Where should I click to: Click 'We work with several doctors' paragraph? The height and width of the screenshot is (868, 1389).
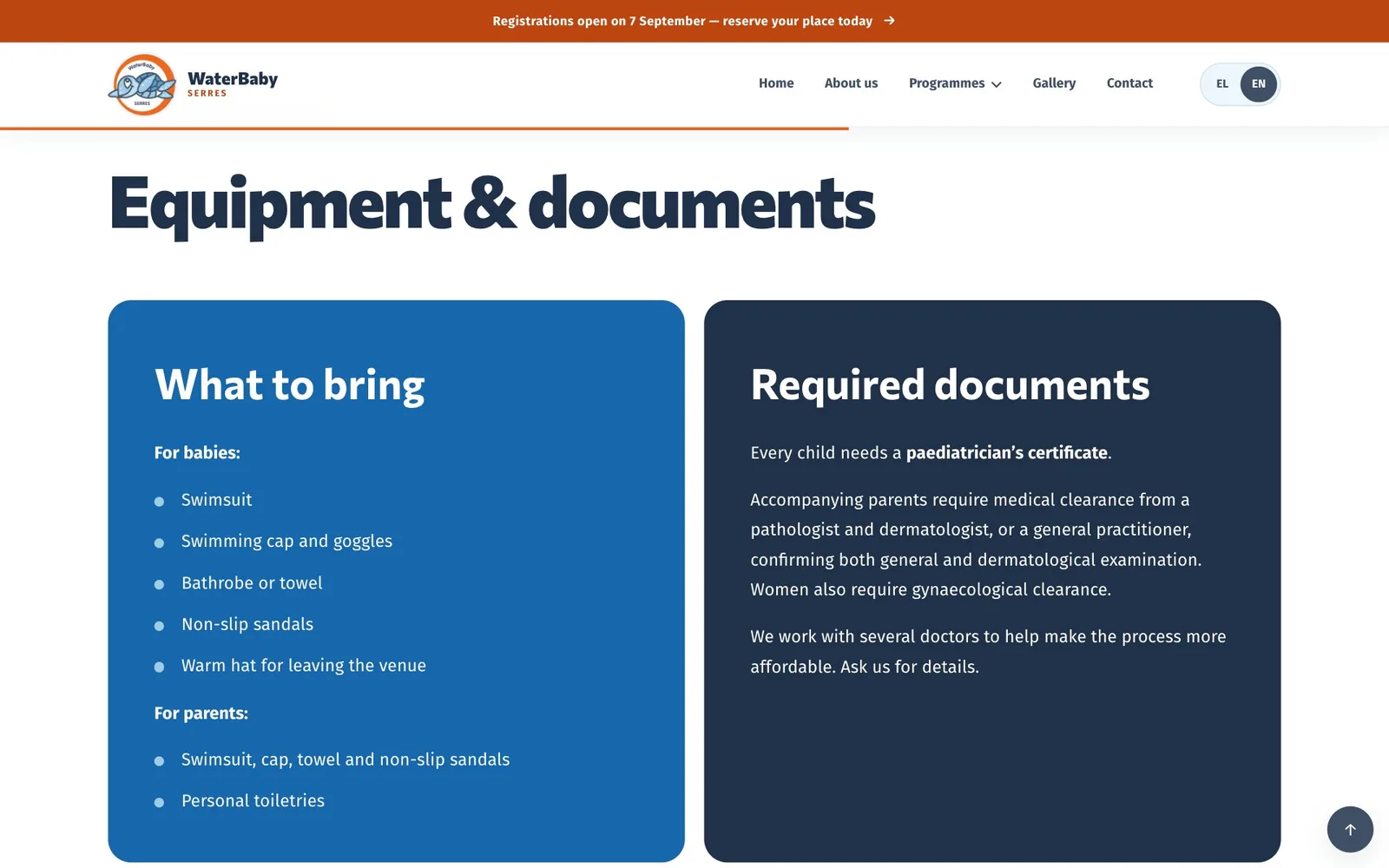click(x=988, y=651)
